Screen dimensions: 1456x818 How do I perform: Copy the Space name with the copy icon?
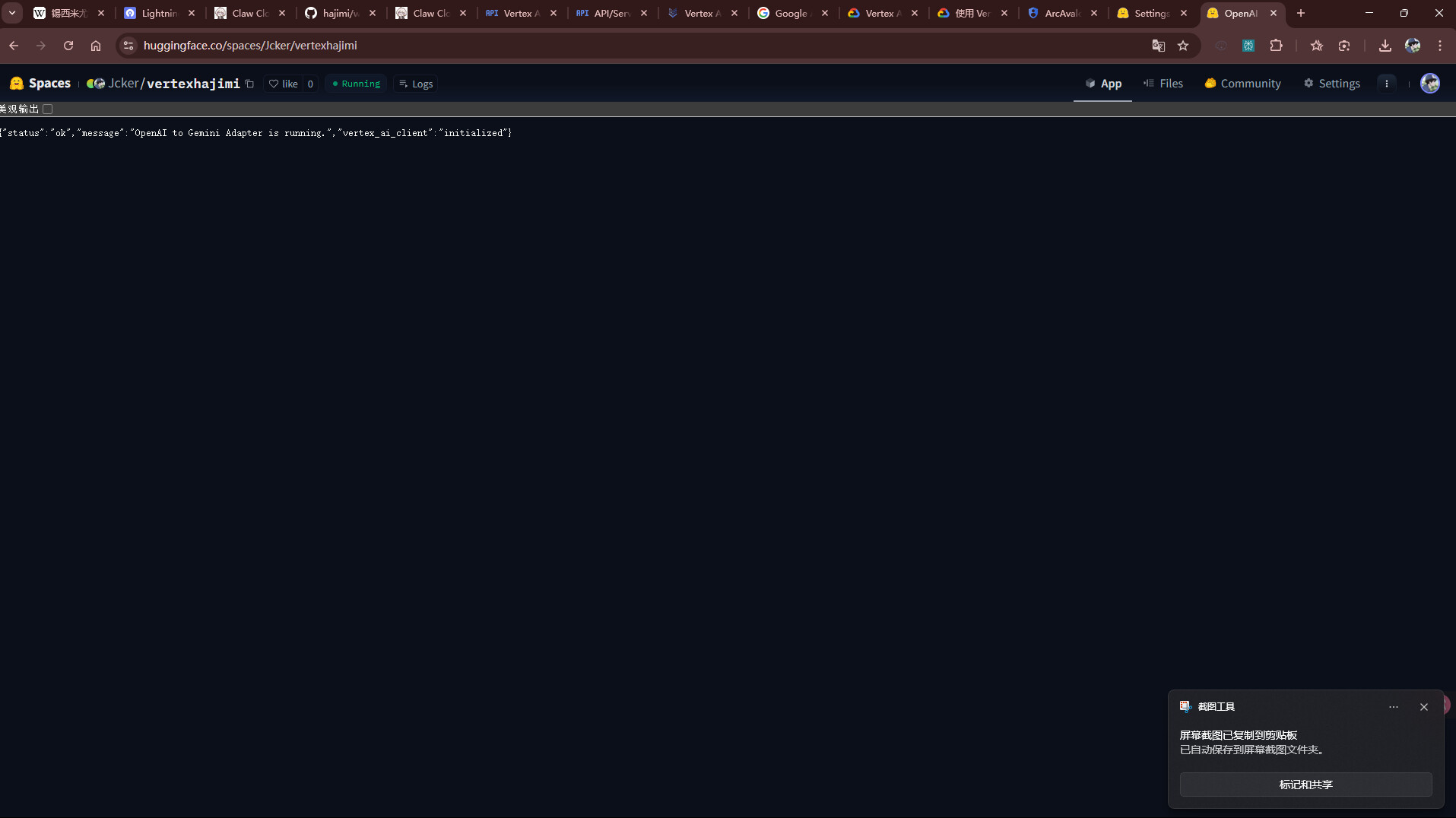click(249, 84)
